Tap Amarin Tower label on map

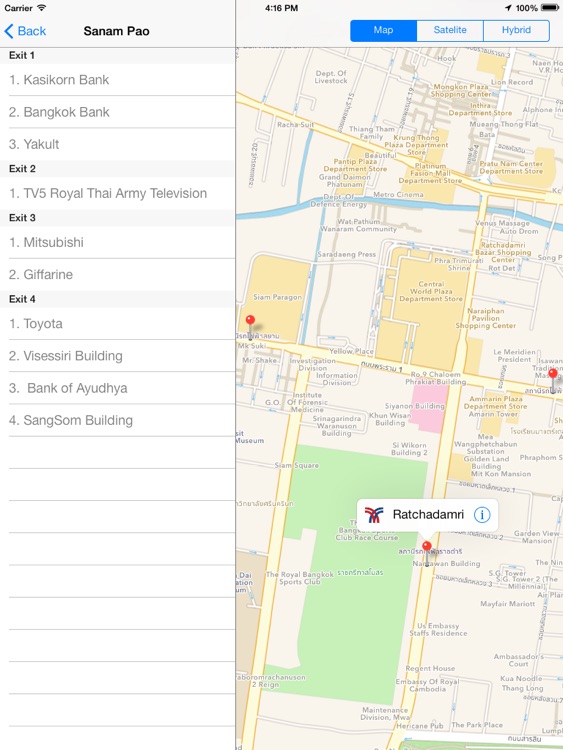pos(493,414)
